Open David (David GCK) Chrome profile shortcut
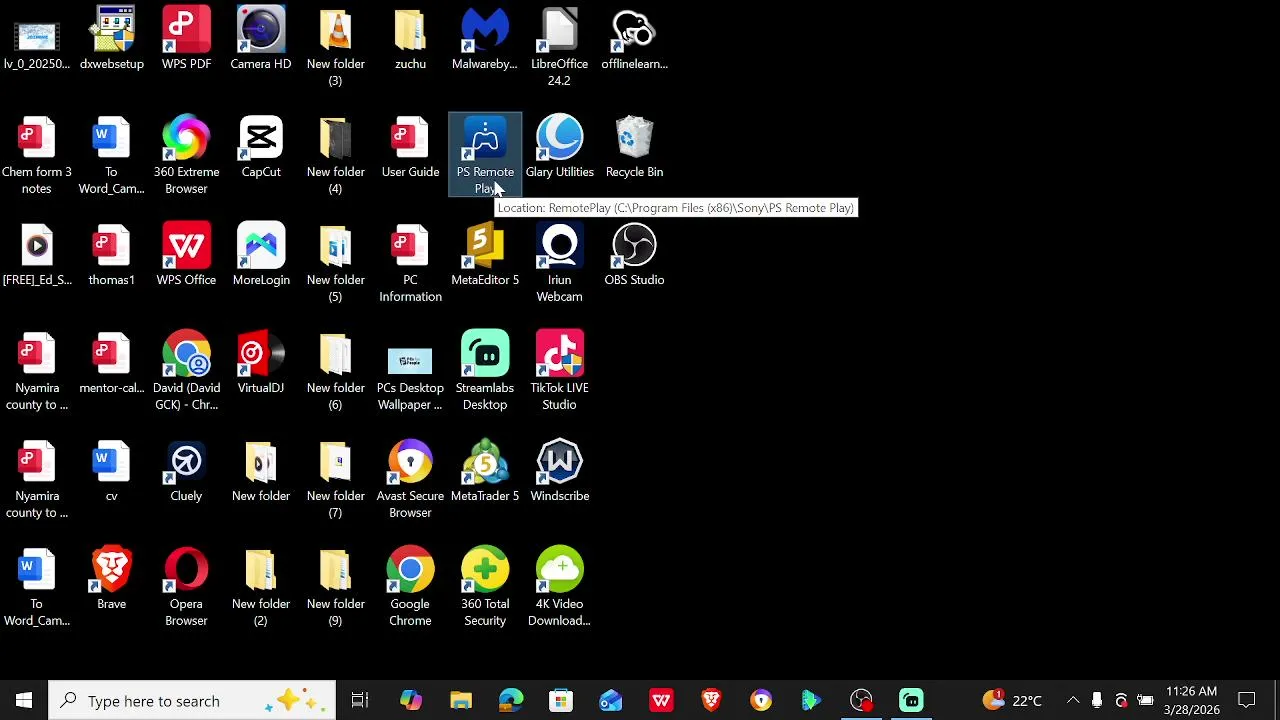This screenshot has height=720, width=1280. 186,371
